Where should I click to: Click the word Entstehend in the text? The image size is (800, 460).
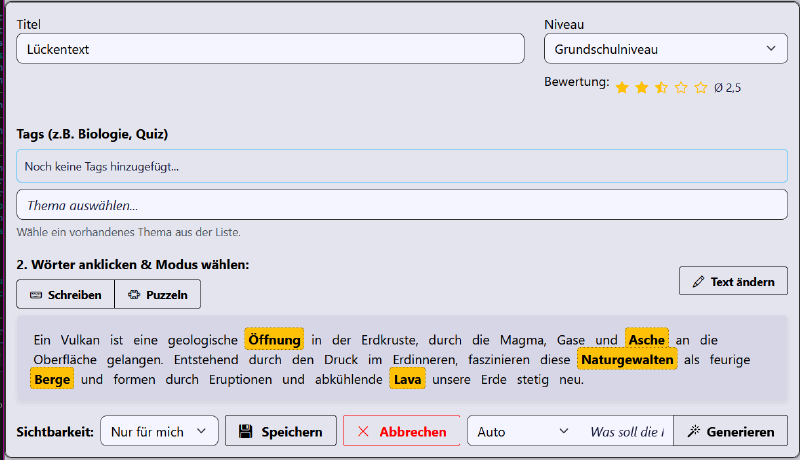point(206,360)
